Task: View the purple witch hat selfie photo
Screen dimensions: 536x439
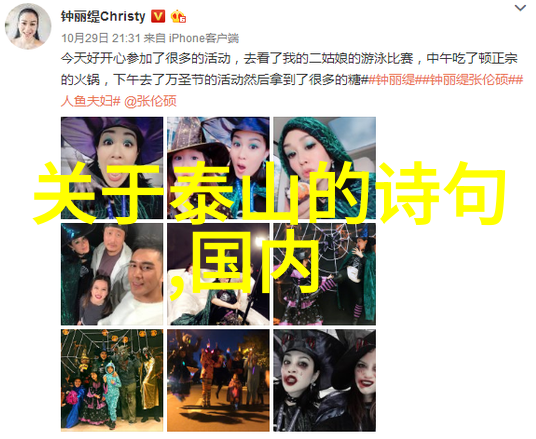Action: click(112, 168)
